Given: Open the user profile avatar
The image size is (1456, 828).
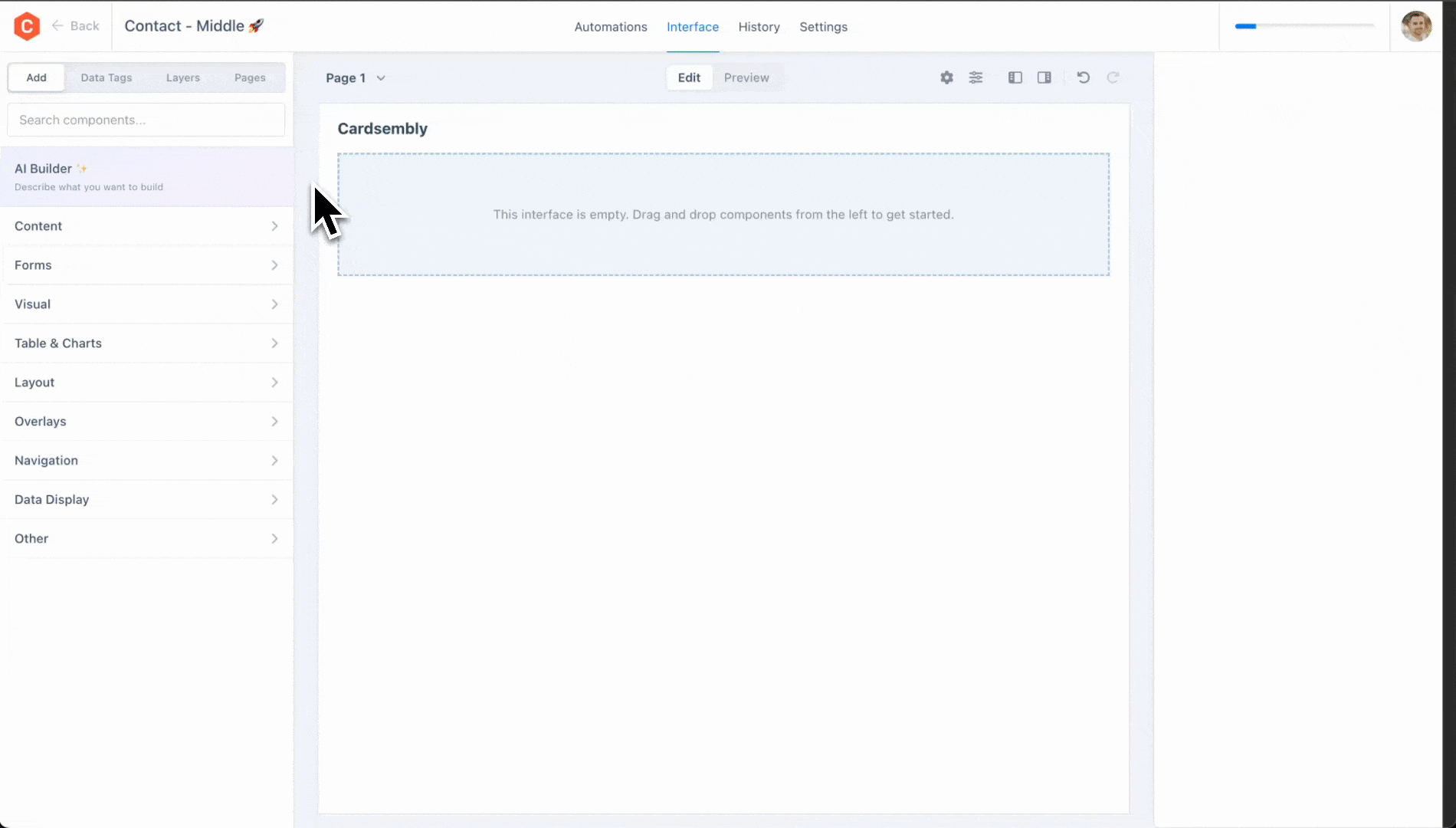Looking at the screenshot, I should 1416,26.
